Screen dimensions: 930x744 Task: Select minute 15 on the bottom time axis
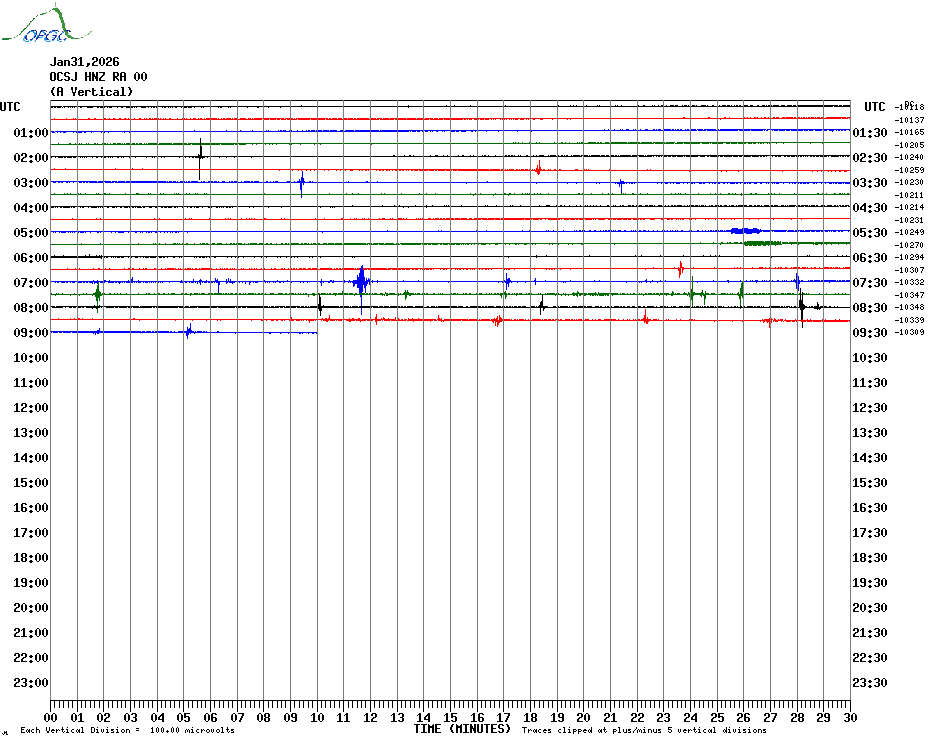450,717
